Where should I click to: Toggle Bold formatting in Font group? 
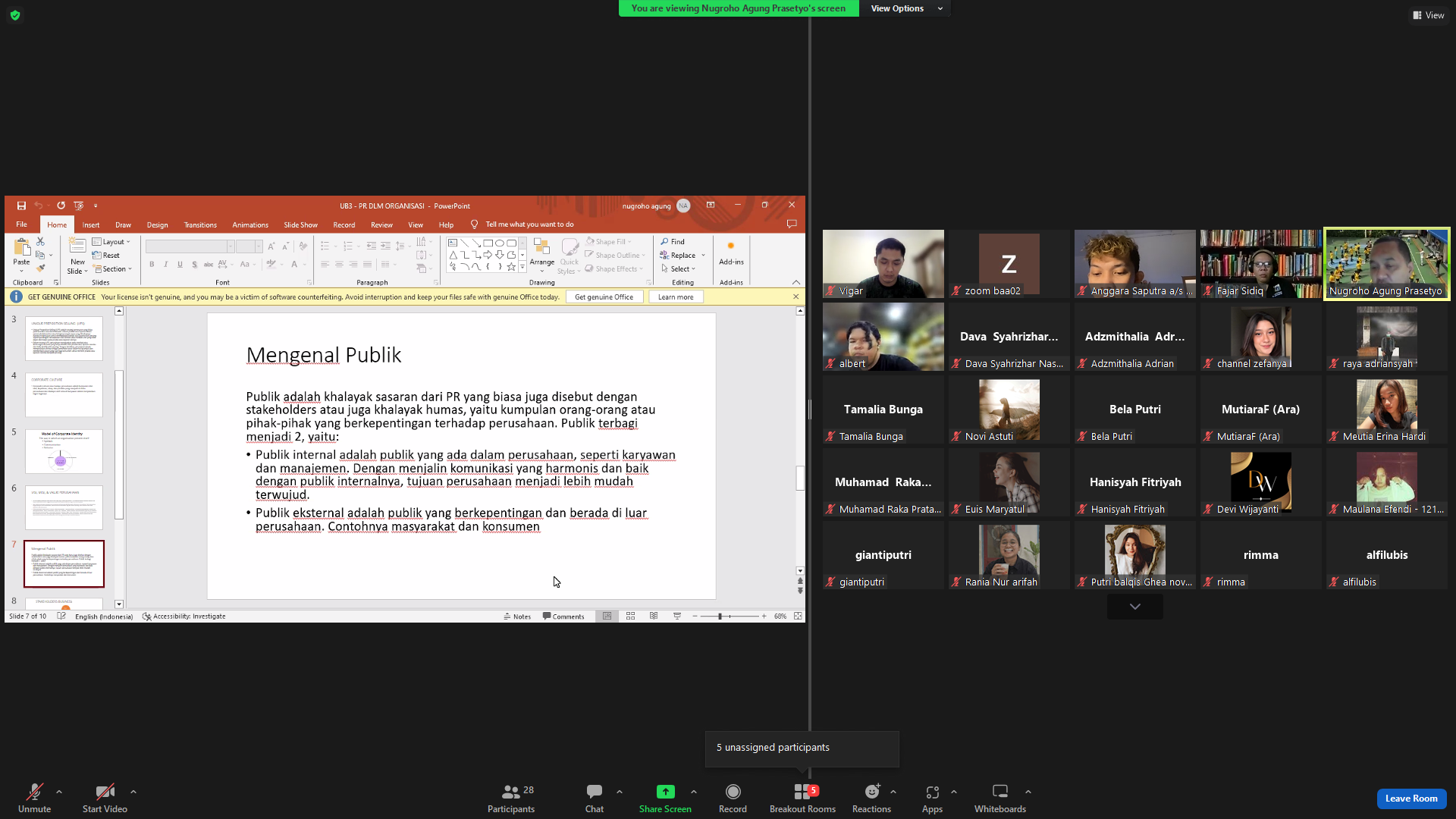pyautogui.click(x=152, y=265)
